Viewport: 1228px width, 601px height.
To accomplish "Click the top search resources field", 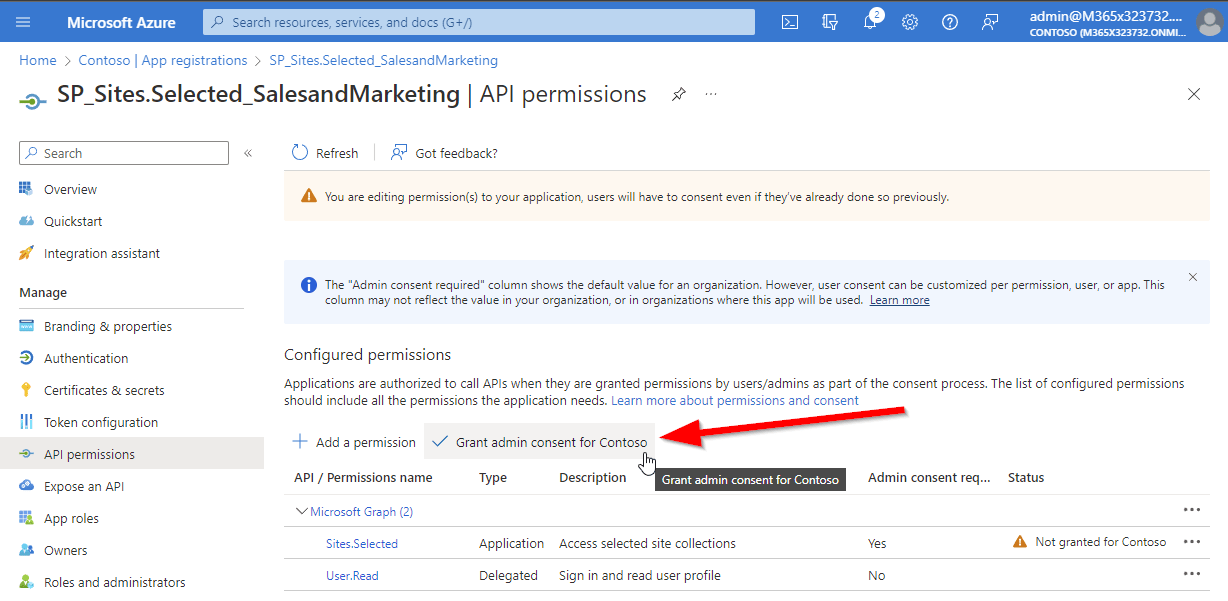I will point(480,22).
